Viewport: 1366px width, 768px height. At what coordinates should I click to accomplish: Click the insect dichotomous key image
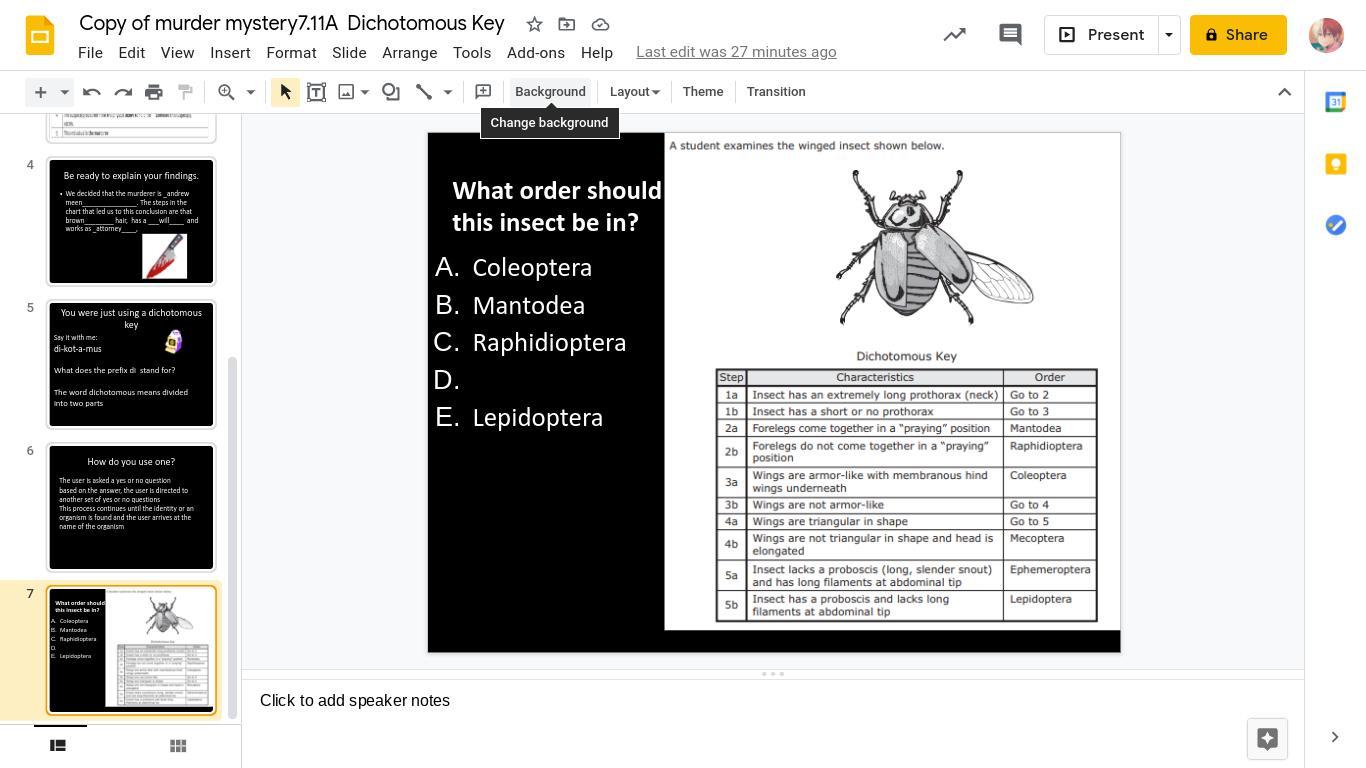click(x=892, y=381)
